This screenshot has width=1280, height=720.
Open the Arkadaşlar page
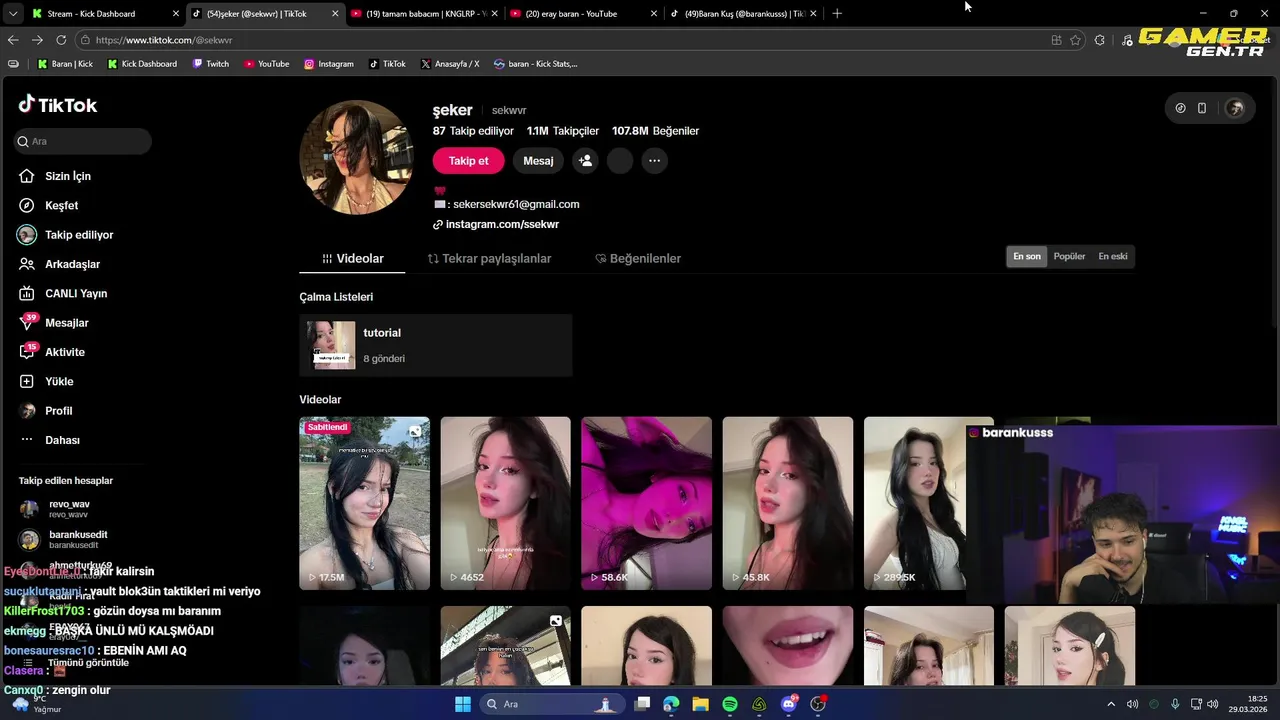[59, 264]
